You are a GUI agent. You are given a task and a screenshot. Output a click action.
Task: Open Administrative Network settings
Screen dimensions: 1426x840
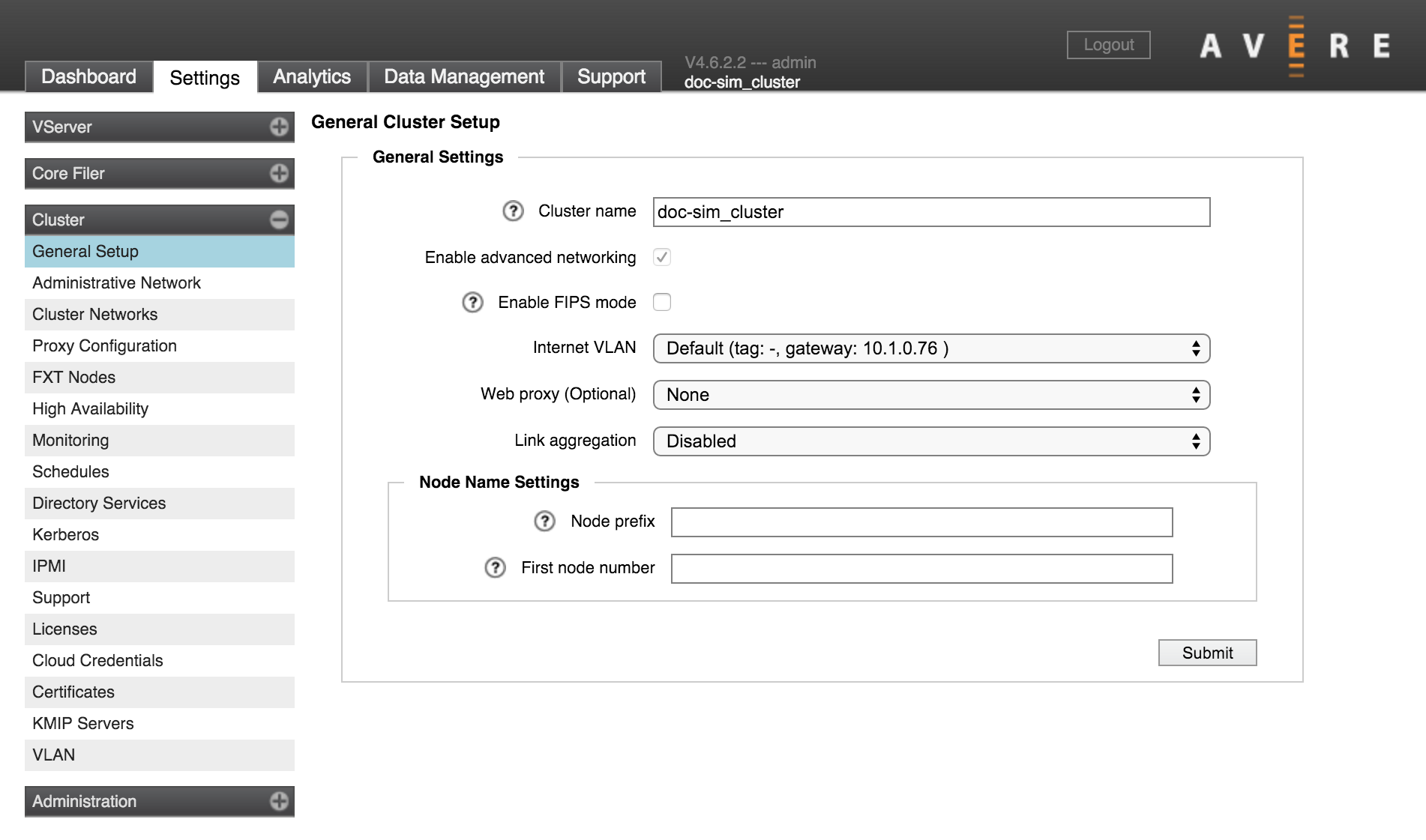pos(160,283)
